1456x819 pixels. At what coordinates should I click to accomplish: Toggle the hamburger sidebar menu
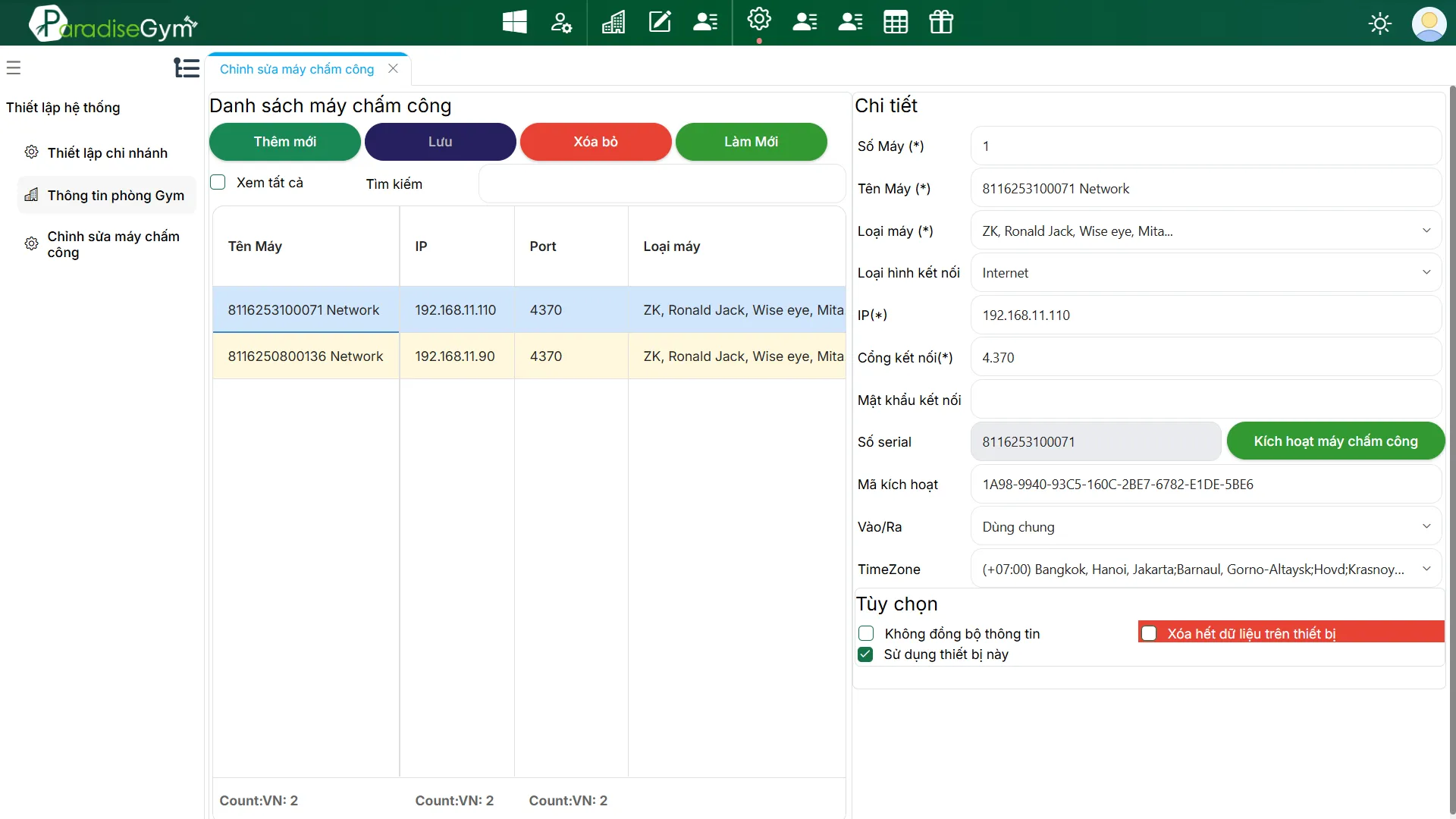[x=14, y=67]
